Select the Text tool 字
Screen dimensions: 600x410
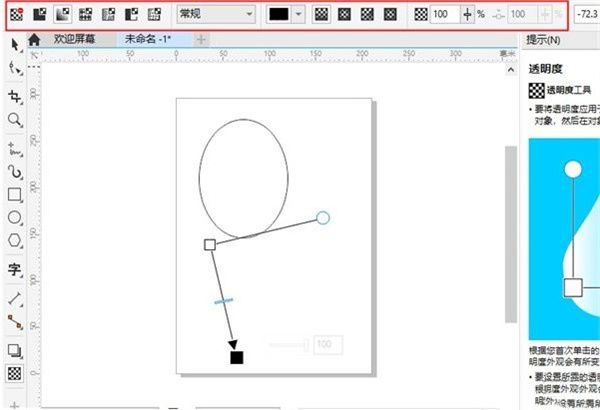point(15,270)
